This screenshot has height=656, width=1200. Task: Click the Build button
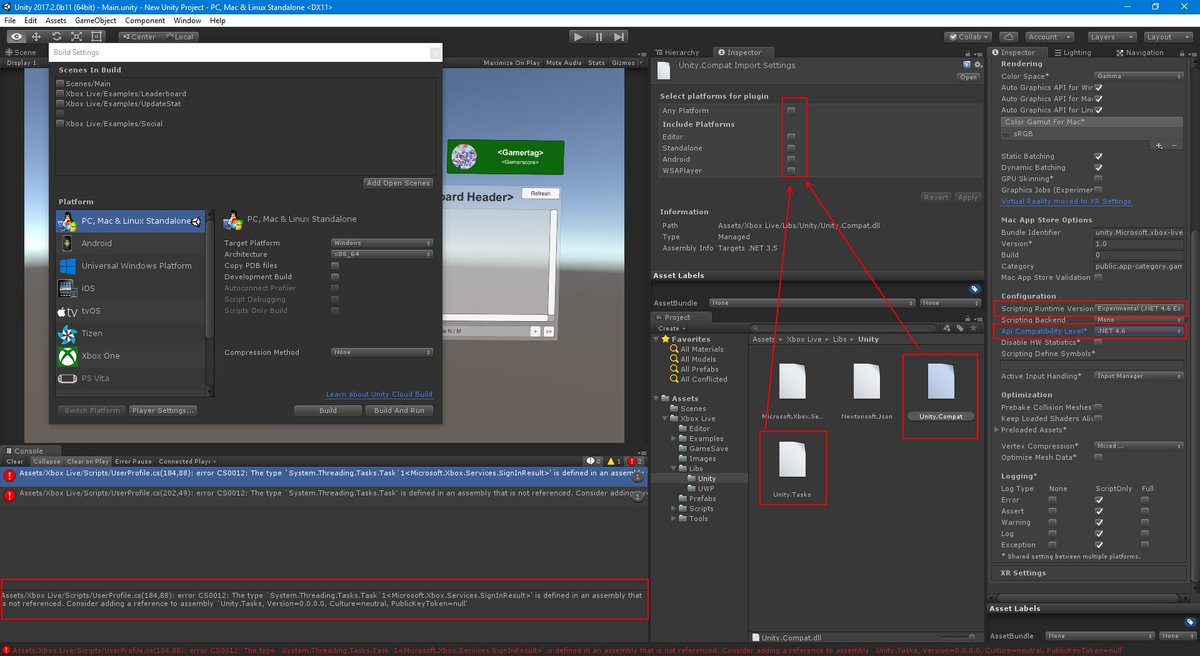pyautogui.click(x=327, y=410)
